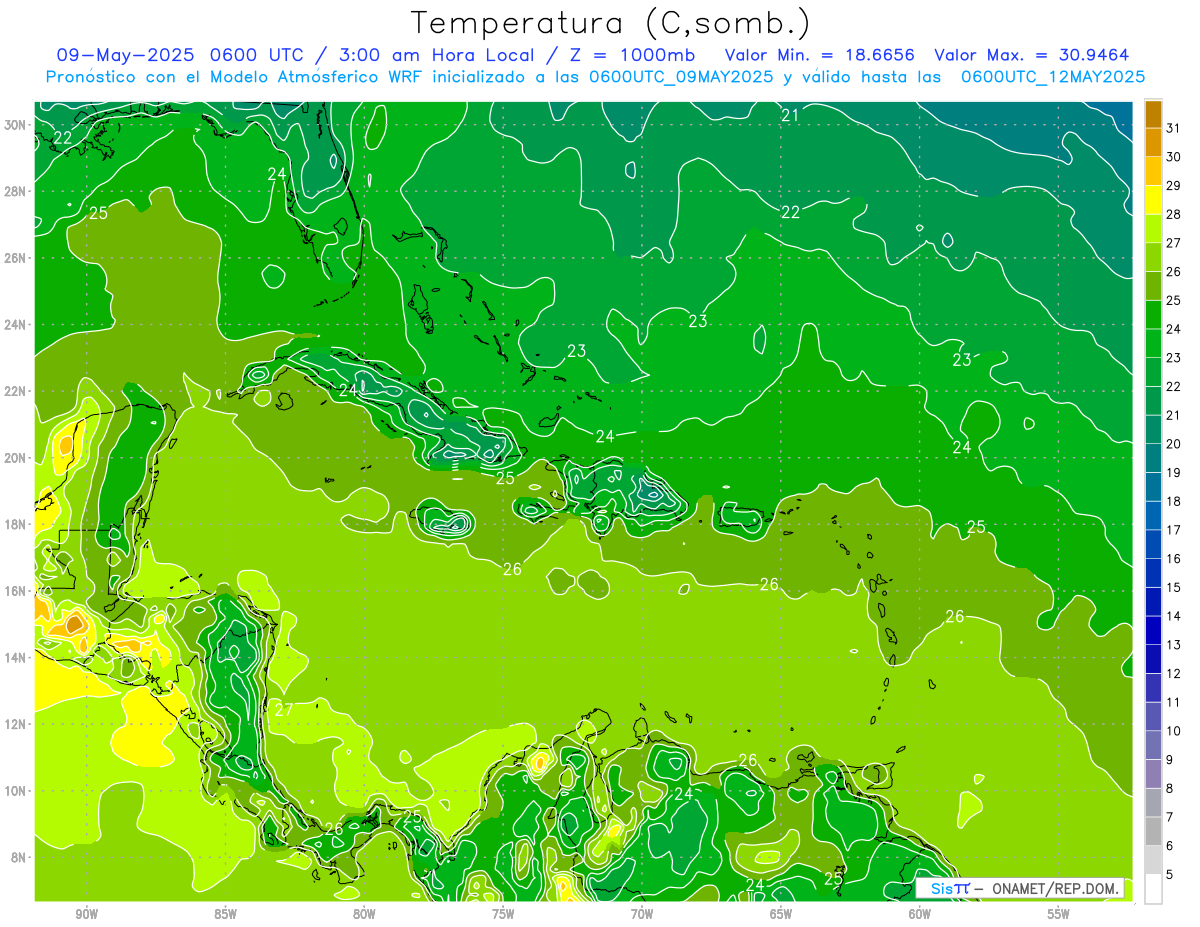Click the 10N latitude axis label
The height and width of the screenshot is (927, 1200).
pyautogui.click(x=15, y=791)
